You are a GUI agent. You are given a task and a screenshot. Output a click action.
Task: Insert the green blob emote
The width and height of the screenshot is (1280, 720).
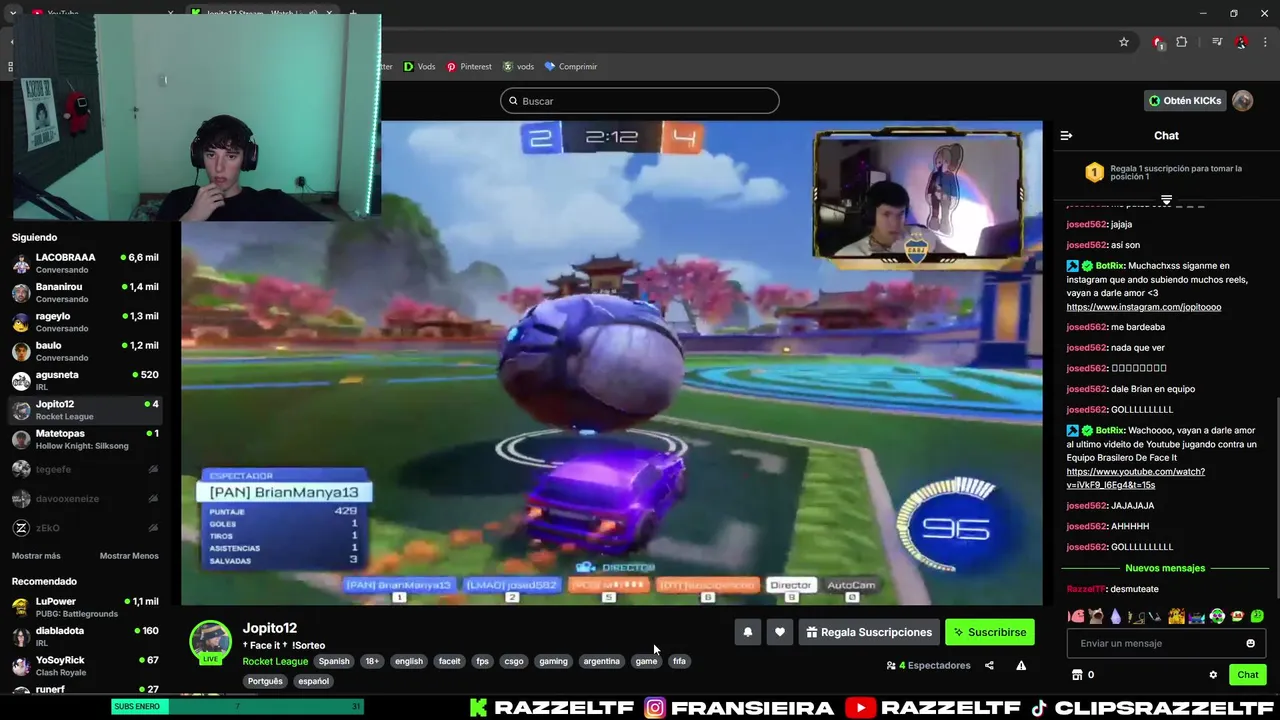point(1257,617)
